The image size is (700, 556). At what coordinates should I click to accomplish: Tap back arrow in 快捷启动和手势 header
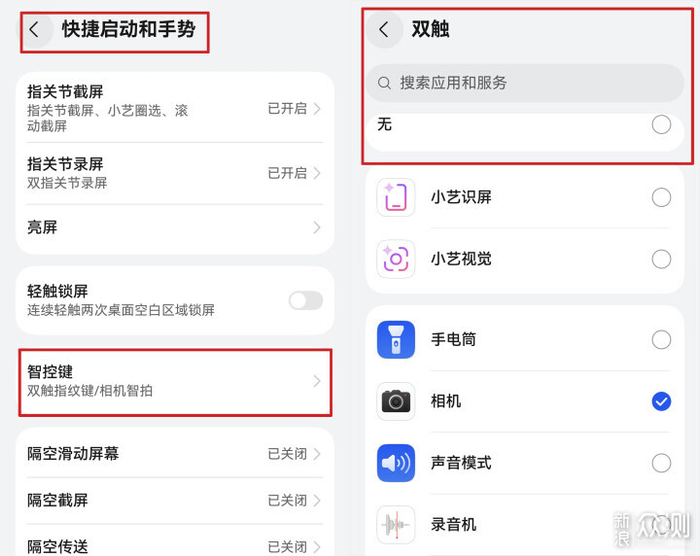[35, 30]
